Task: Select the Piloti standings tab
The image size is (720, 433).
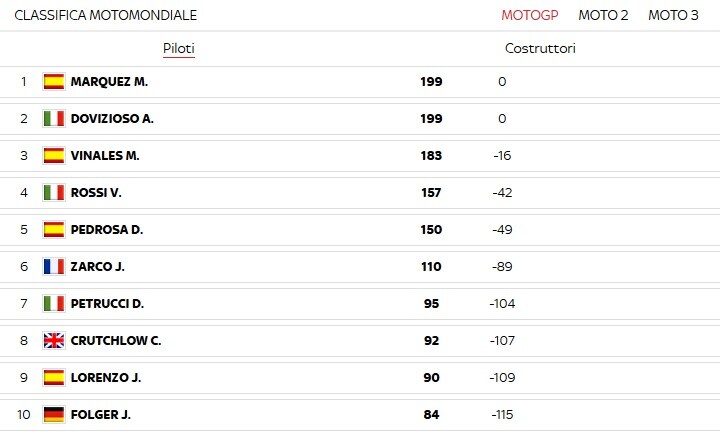Action: click(x=179, y=48)
